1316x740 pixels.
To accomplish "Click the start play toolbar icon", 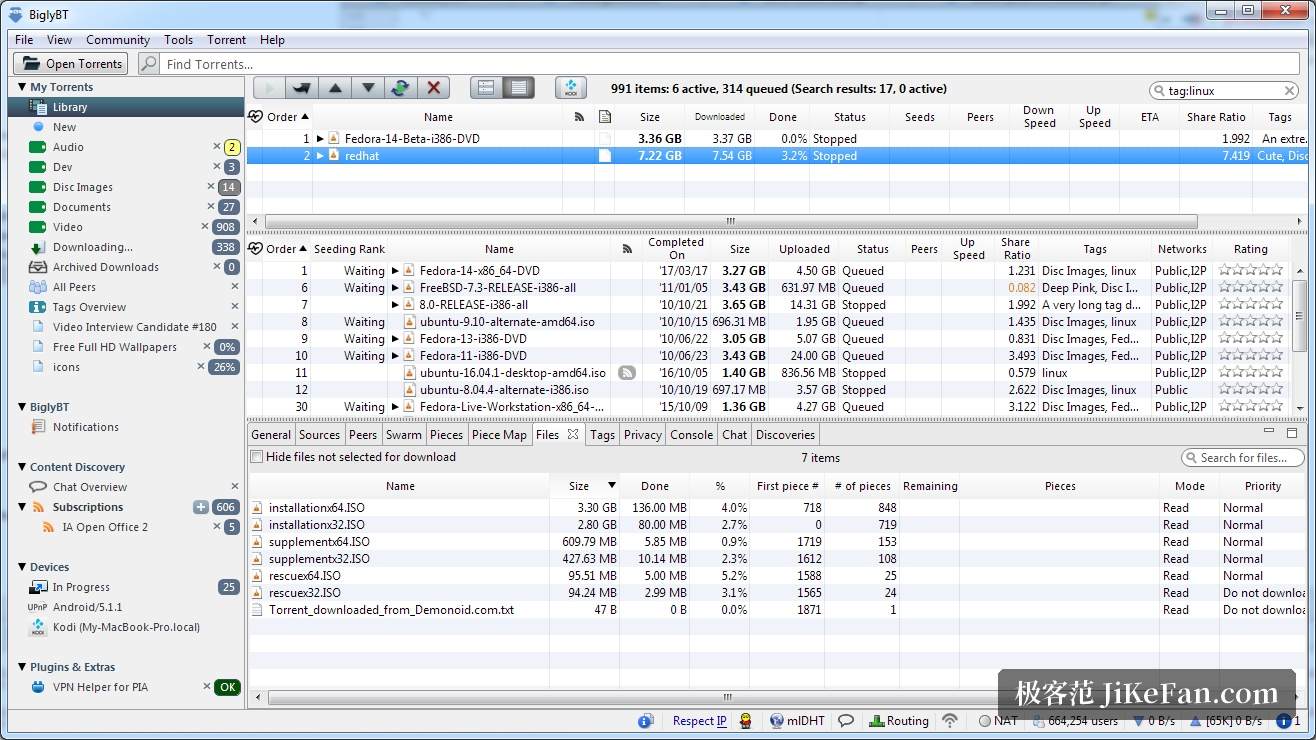I will click(x=269, y=88).
